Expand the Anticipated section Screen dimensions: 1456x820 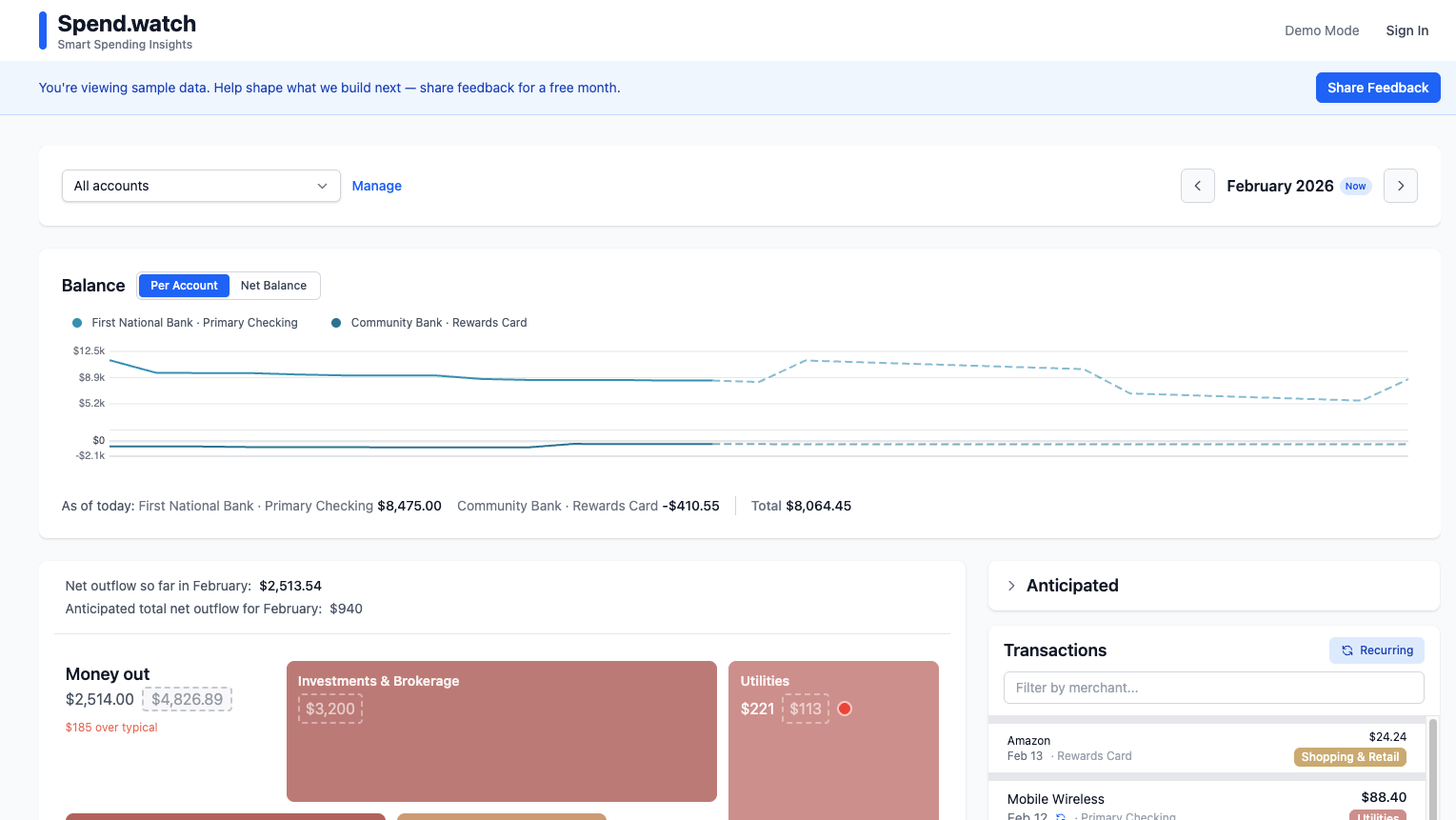[1011, 585]
